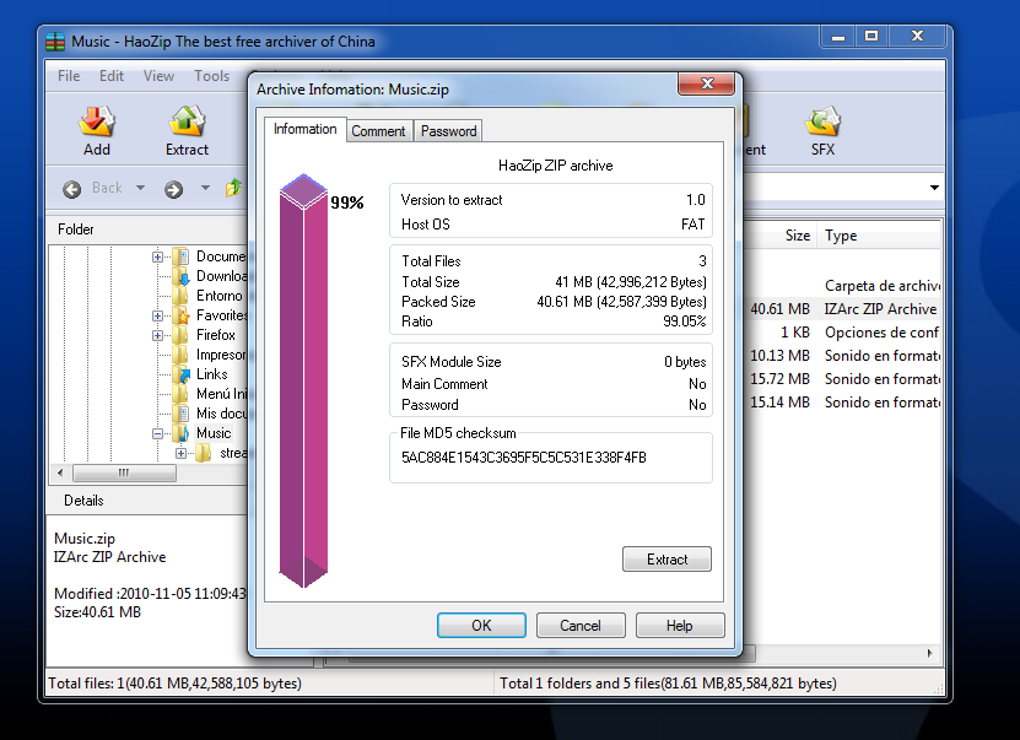This screenshot has width=1020, height=740.
Task: Click the Total Size value 41 MB
Action: (x=630, y=282)
